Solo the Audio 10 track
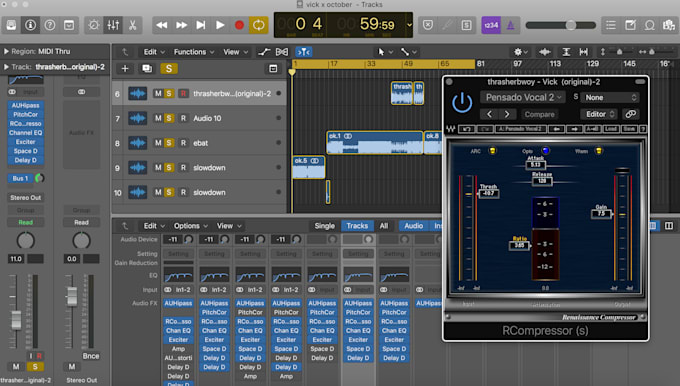Viewport: 680px width, 386px height. coord(169,118)
